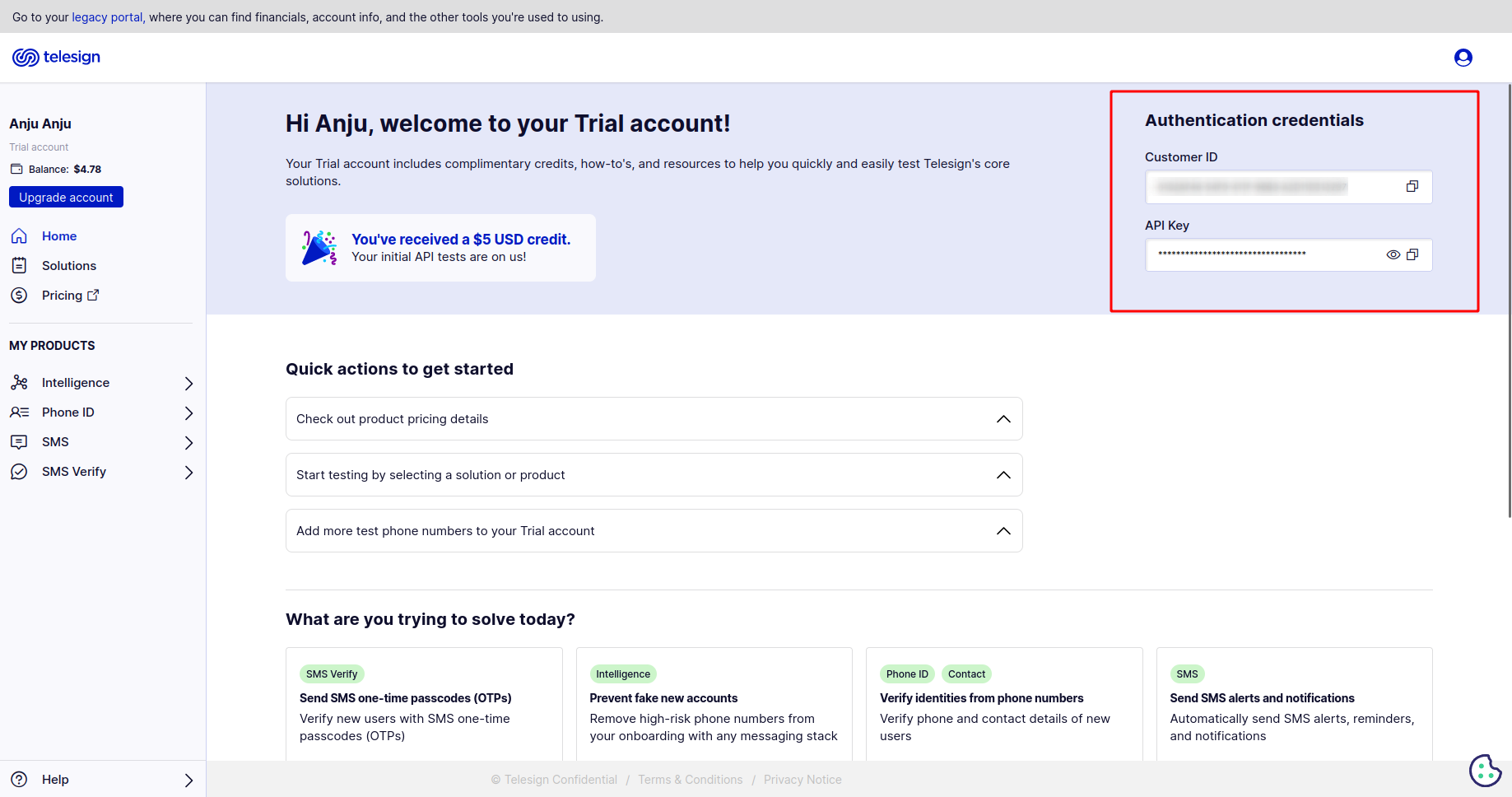Viewport: 1512px width, 797px height.
Task: Copy the Customer ID
Action: [1412, 187]
